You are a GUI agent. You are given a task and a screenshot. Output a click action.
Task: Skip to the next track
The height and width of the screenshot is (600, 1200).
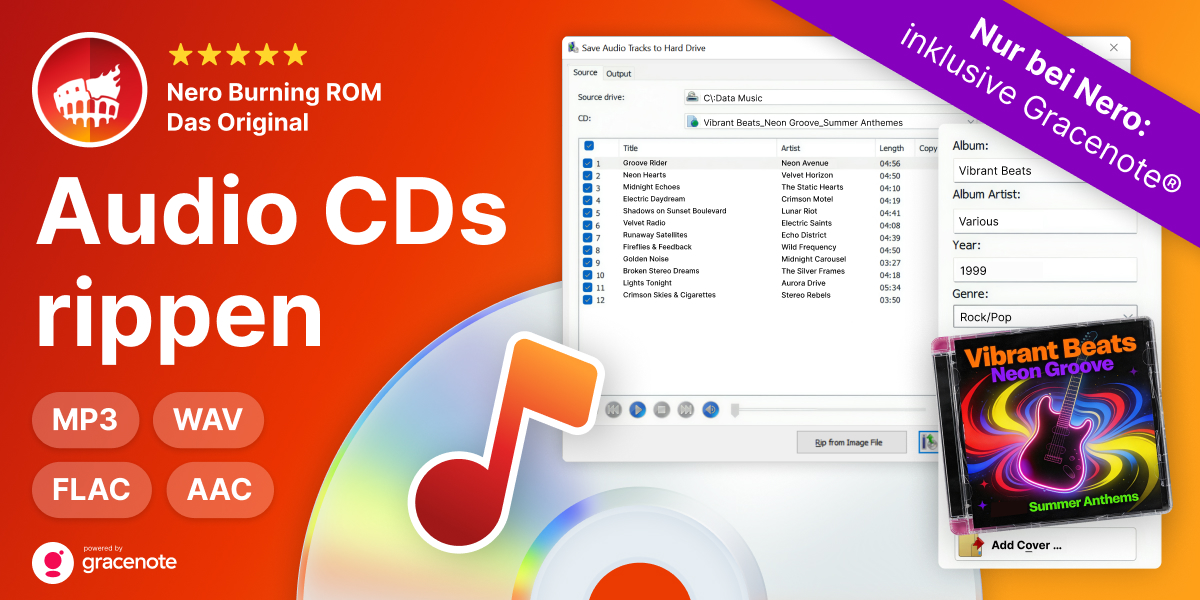(686, 409)
